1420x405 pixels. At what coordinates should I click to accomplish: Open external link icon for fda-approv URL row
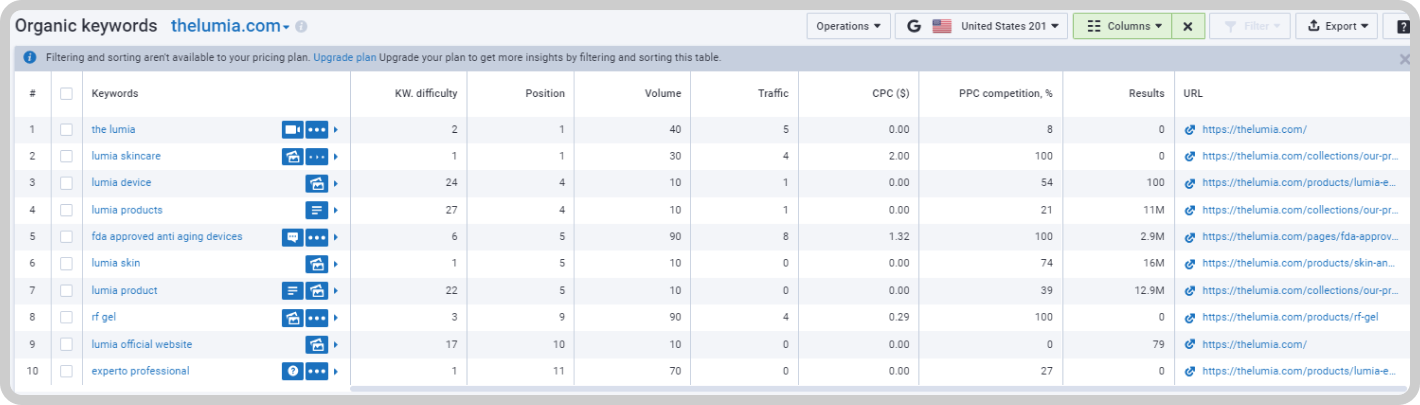click(x=1189, y=237)
